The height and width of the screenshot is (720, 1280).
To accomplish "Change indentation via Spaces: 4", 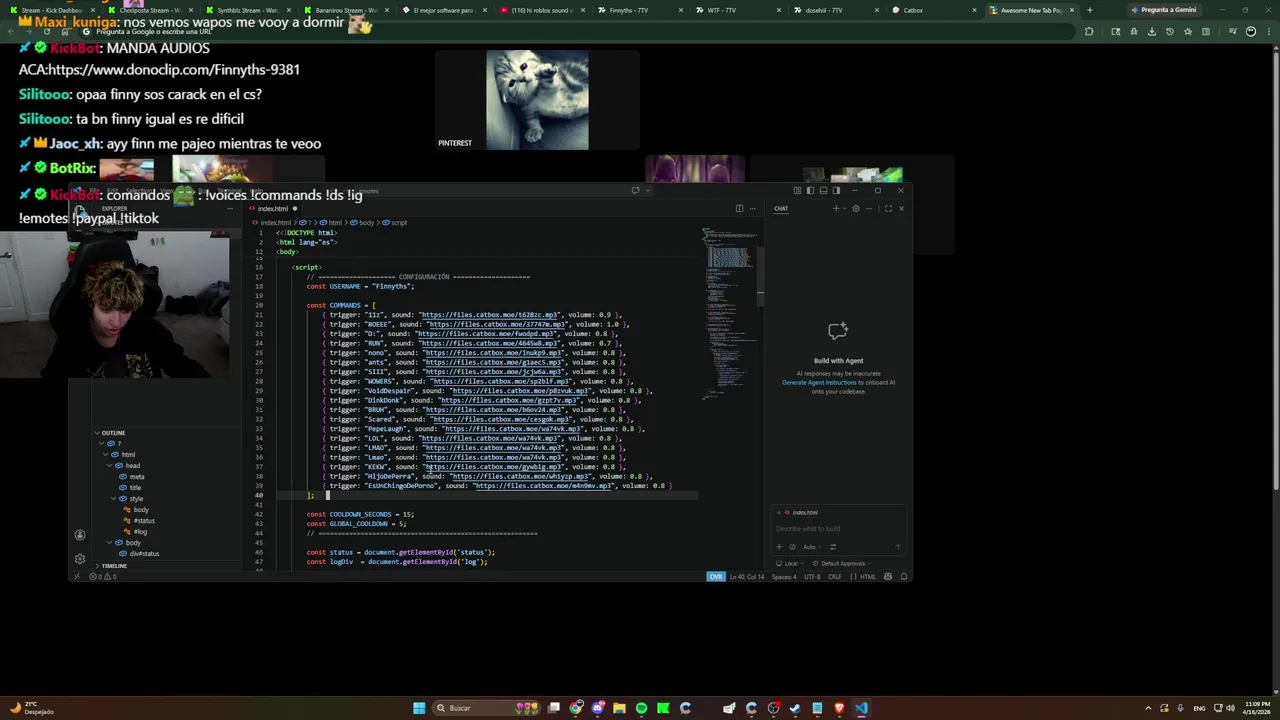I will pyautogui.click(x=782, y=576).
